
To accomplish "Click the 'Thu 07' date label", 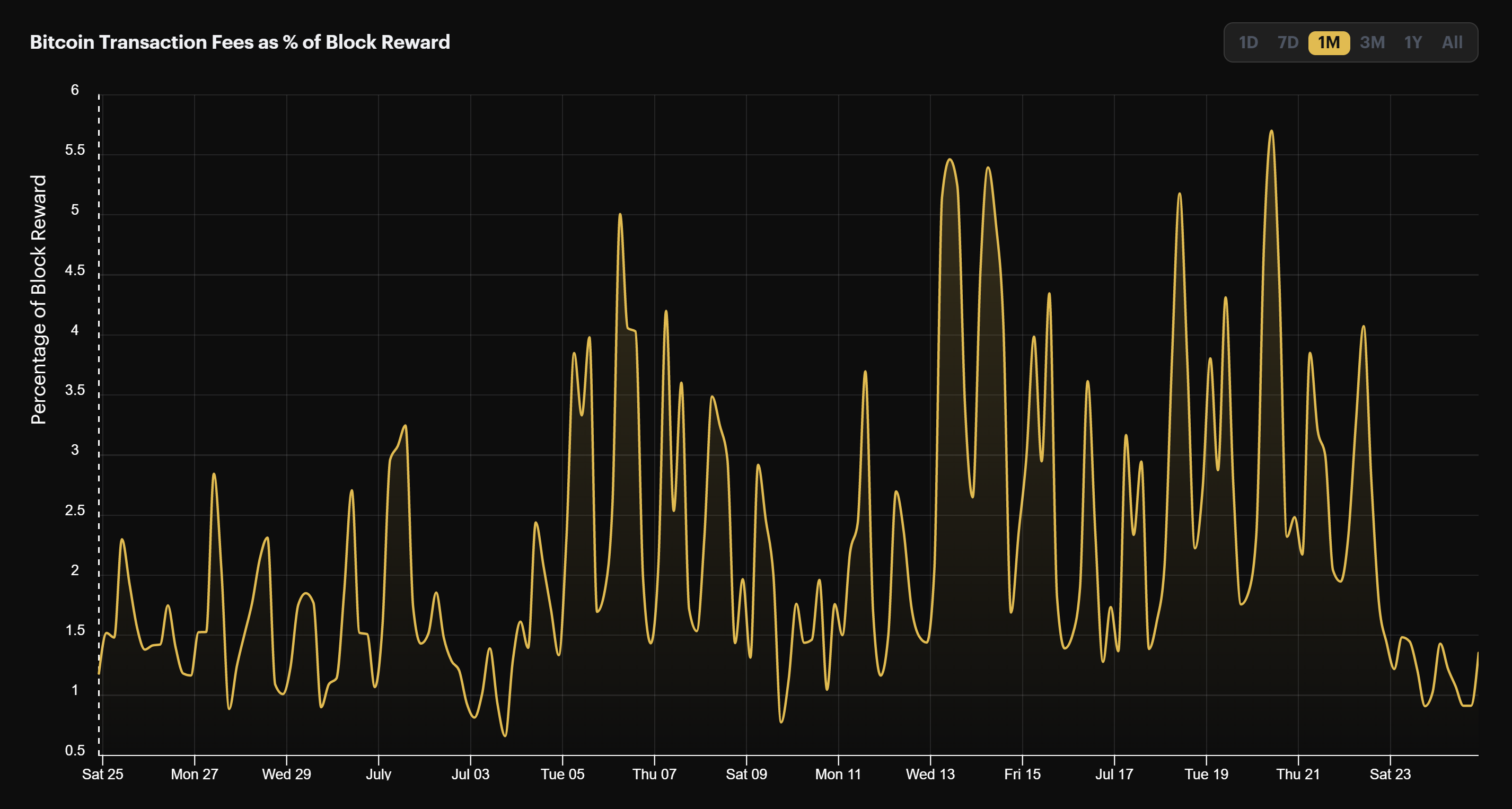I will click(x=654, y=774).
